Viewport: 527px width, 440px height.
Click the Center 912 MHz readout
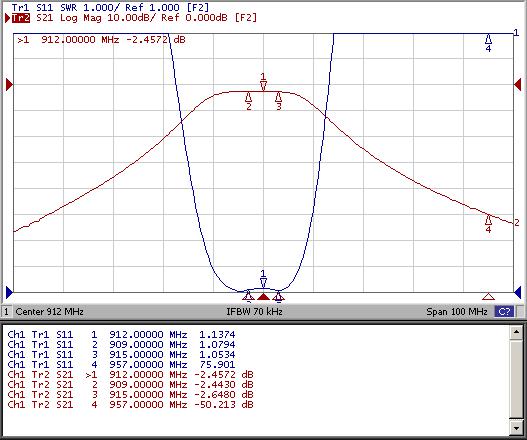(49, 312)
